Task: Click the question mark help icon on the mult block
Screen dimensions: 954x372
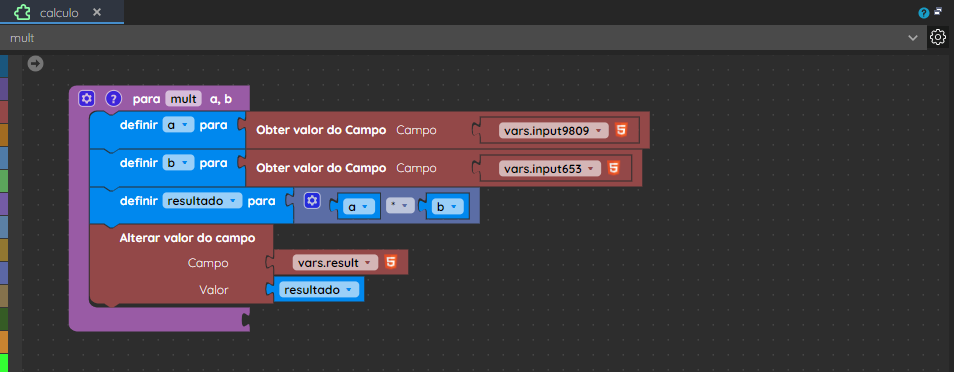Action: click(114, 99)
